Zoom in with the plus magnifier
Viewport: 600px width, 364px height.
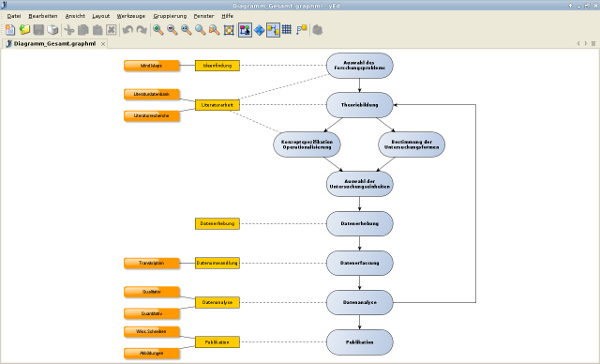tap(158, 30)
